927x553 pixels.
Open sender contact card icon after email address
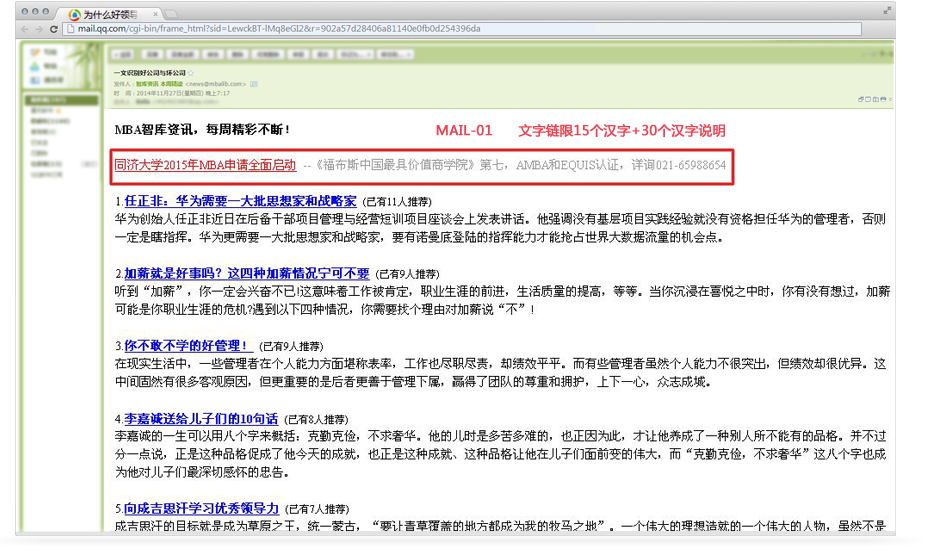click(254, 84)
